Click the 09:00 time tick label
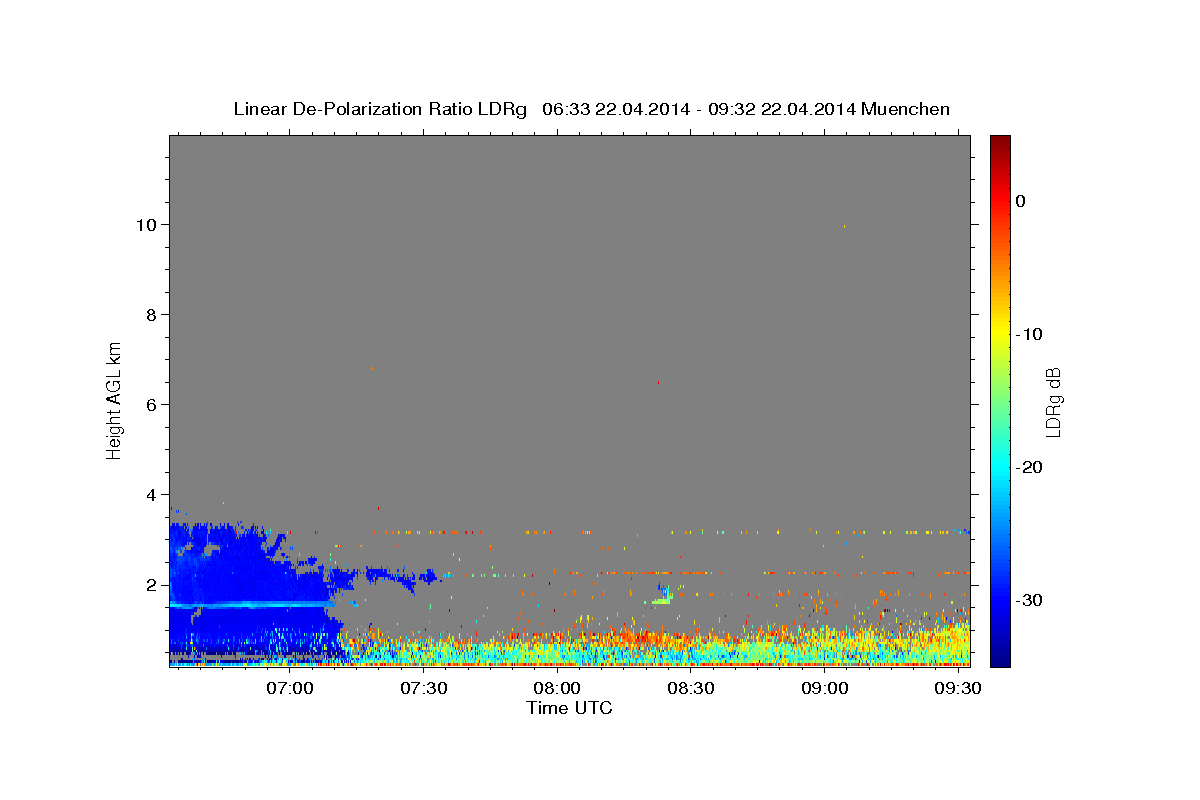 [824, 688]
